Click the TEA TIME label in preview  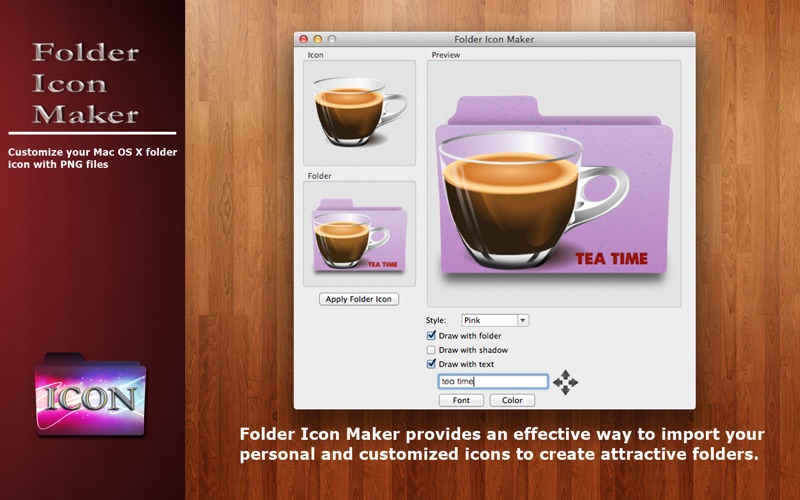point(611,259)
